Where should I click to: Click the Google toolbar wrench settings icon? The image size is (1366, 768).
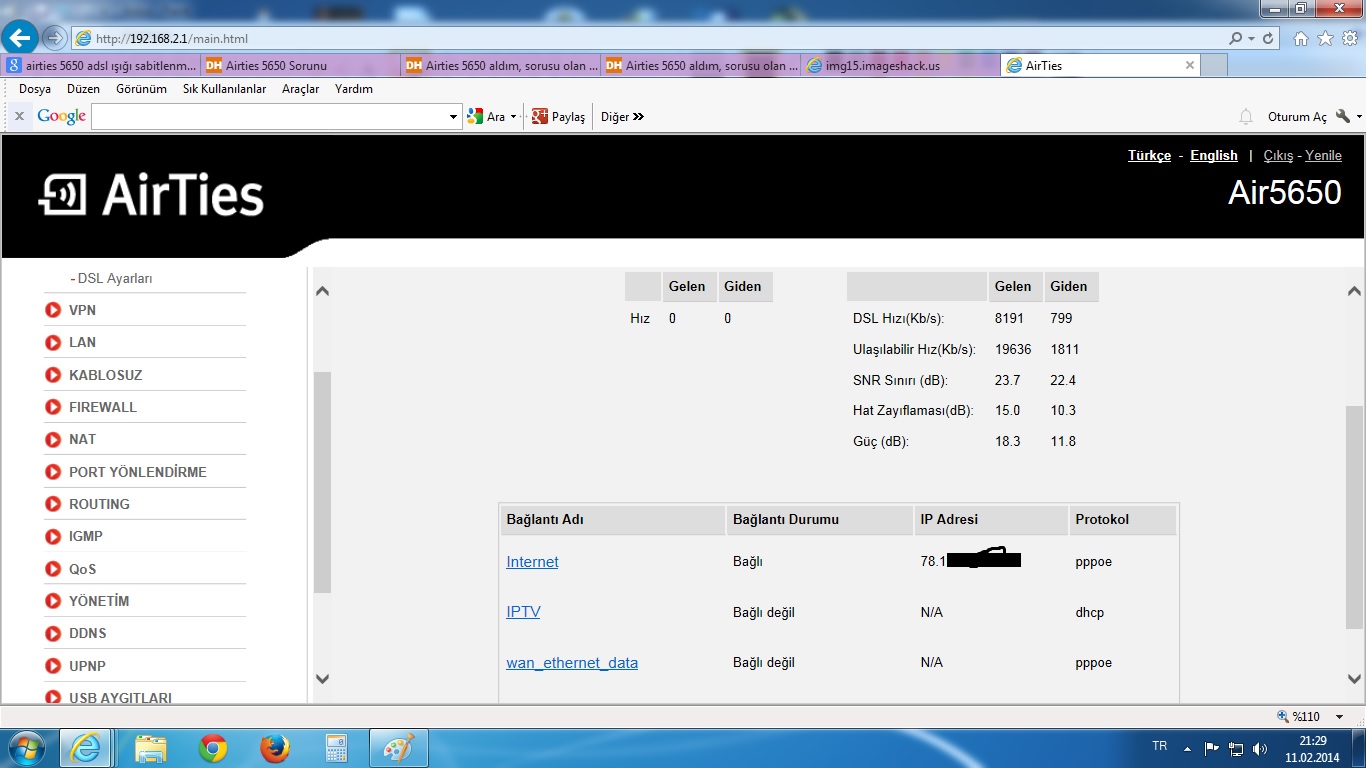pyautogui.click(x=1343, y=116)
